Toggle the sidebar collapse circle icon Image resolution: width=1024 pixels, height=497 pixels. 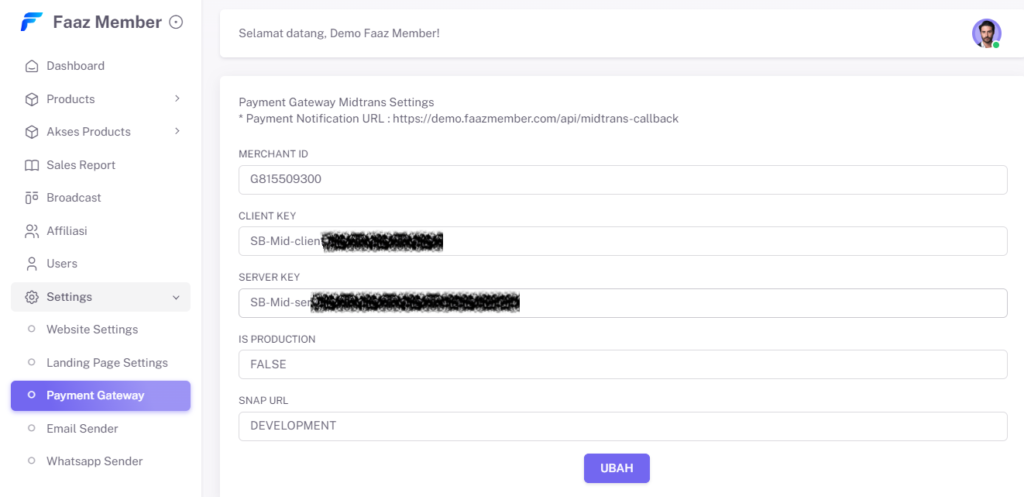[176, 22]
